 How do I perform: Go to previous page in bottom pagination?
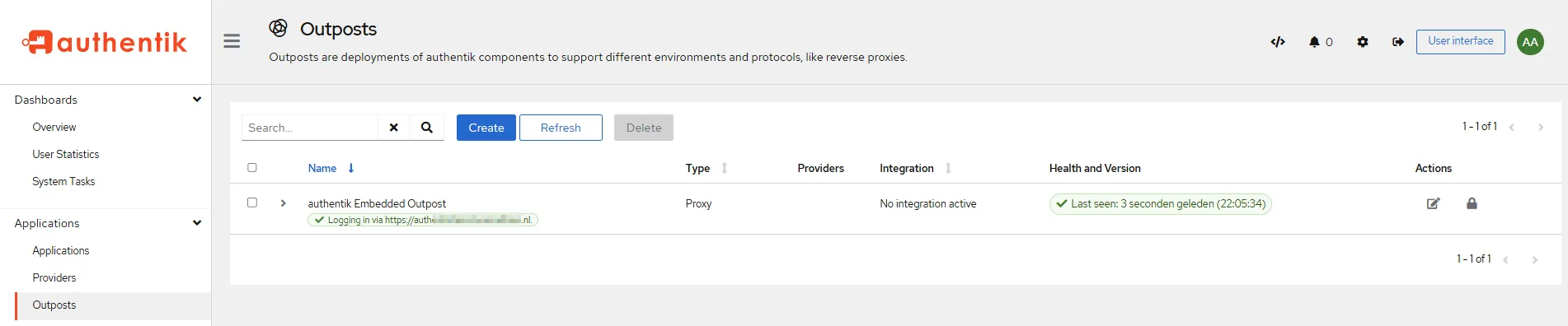pyautogui.click(x=1506, y=259)
